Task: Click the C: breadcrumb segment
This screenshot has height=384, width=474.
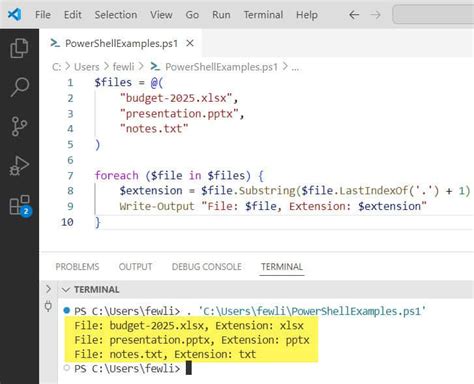Action: click(56, 67)
